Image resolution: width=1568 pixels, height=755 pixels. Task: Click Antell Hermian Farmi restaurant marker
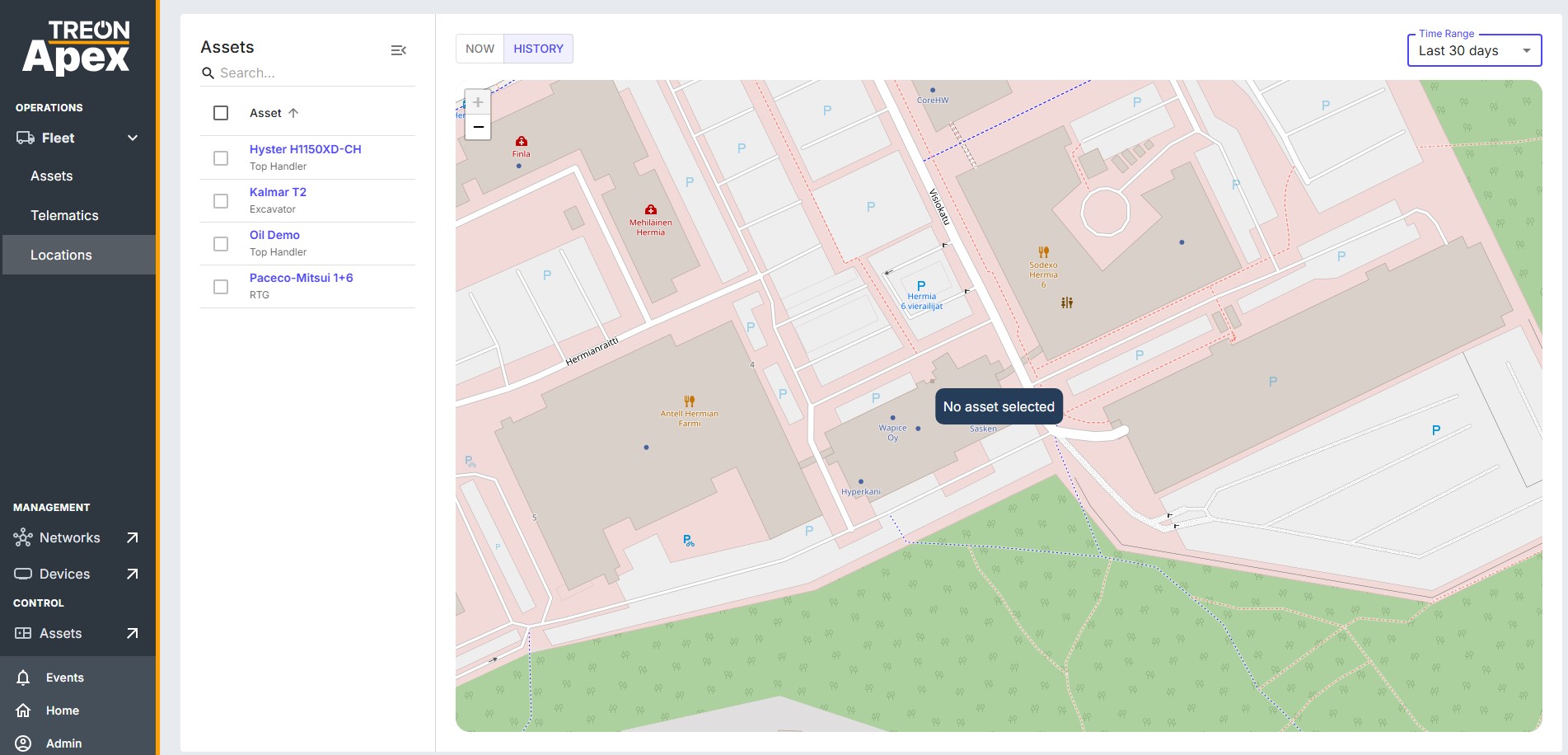coord(689,401)
